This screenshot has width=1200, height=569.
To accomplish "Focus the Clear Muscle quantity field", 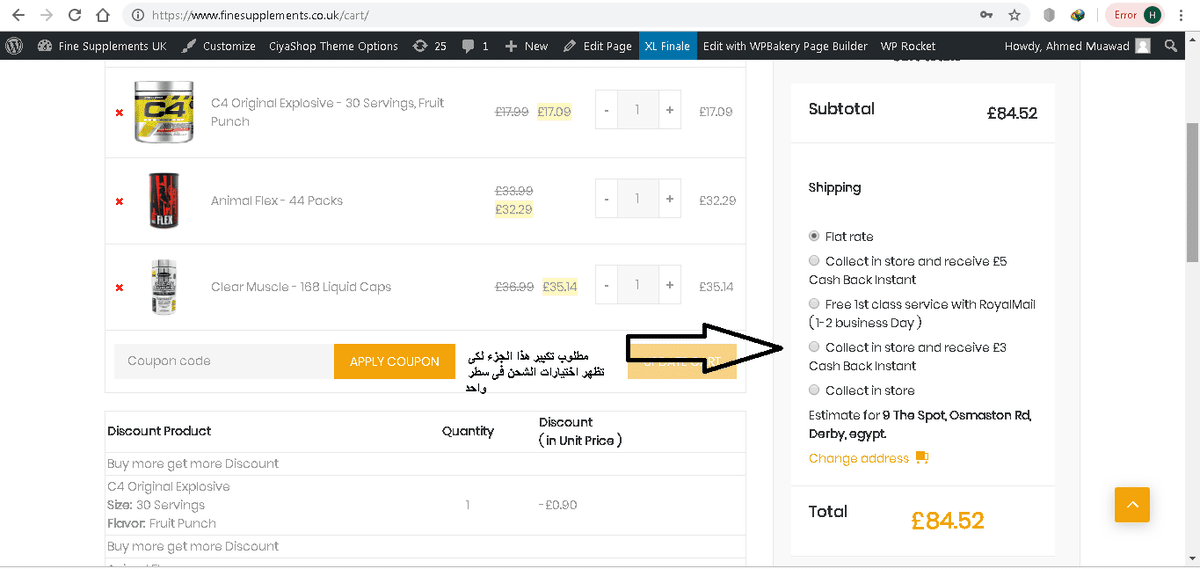I will 638,285.
